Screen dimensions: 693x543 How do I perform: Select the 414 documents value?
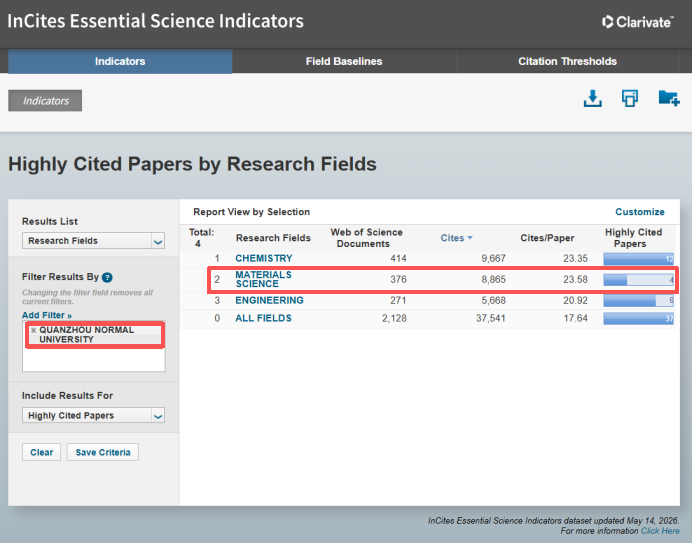398,258
